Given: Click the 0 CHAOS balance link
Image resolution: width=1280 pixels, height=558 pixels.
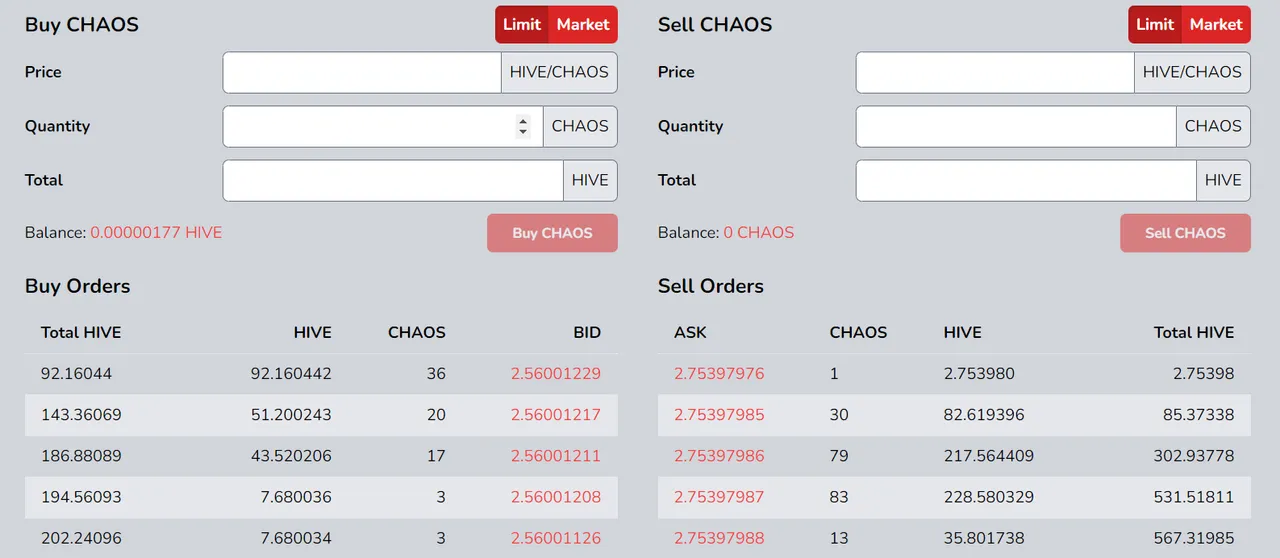Looking at the screenshot, I should point(759,232).
